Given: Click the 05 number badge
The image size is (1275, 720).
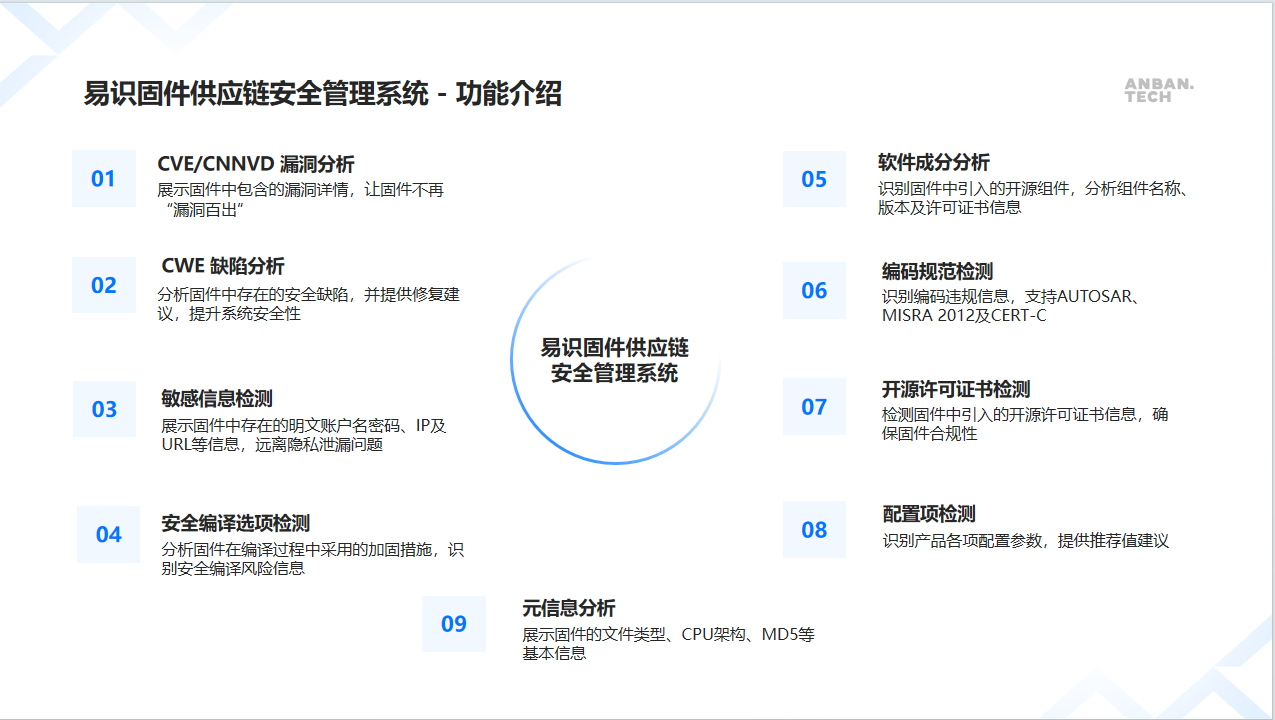Looking at the screenshot, I should tap(814, 180).
